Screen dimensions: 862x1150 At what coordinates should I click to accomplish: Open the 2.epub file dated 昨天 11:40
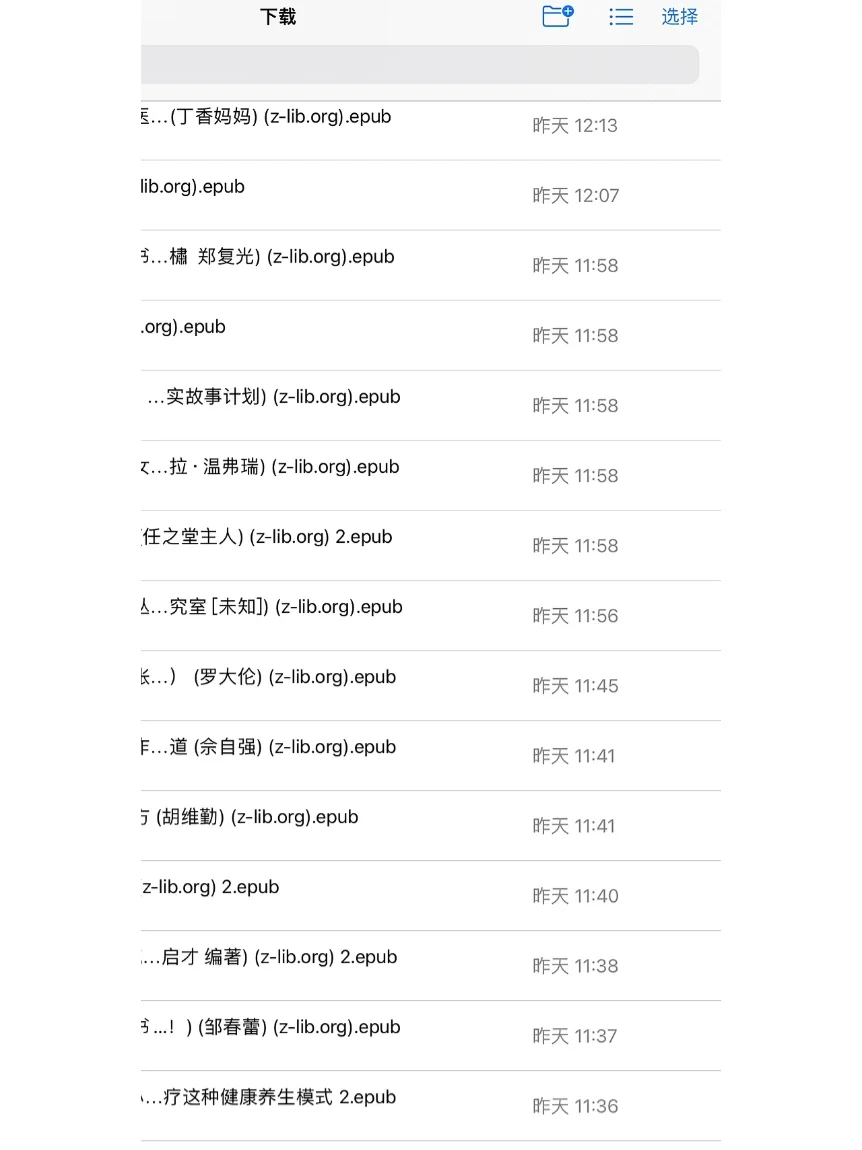click(431, 896)
